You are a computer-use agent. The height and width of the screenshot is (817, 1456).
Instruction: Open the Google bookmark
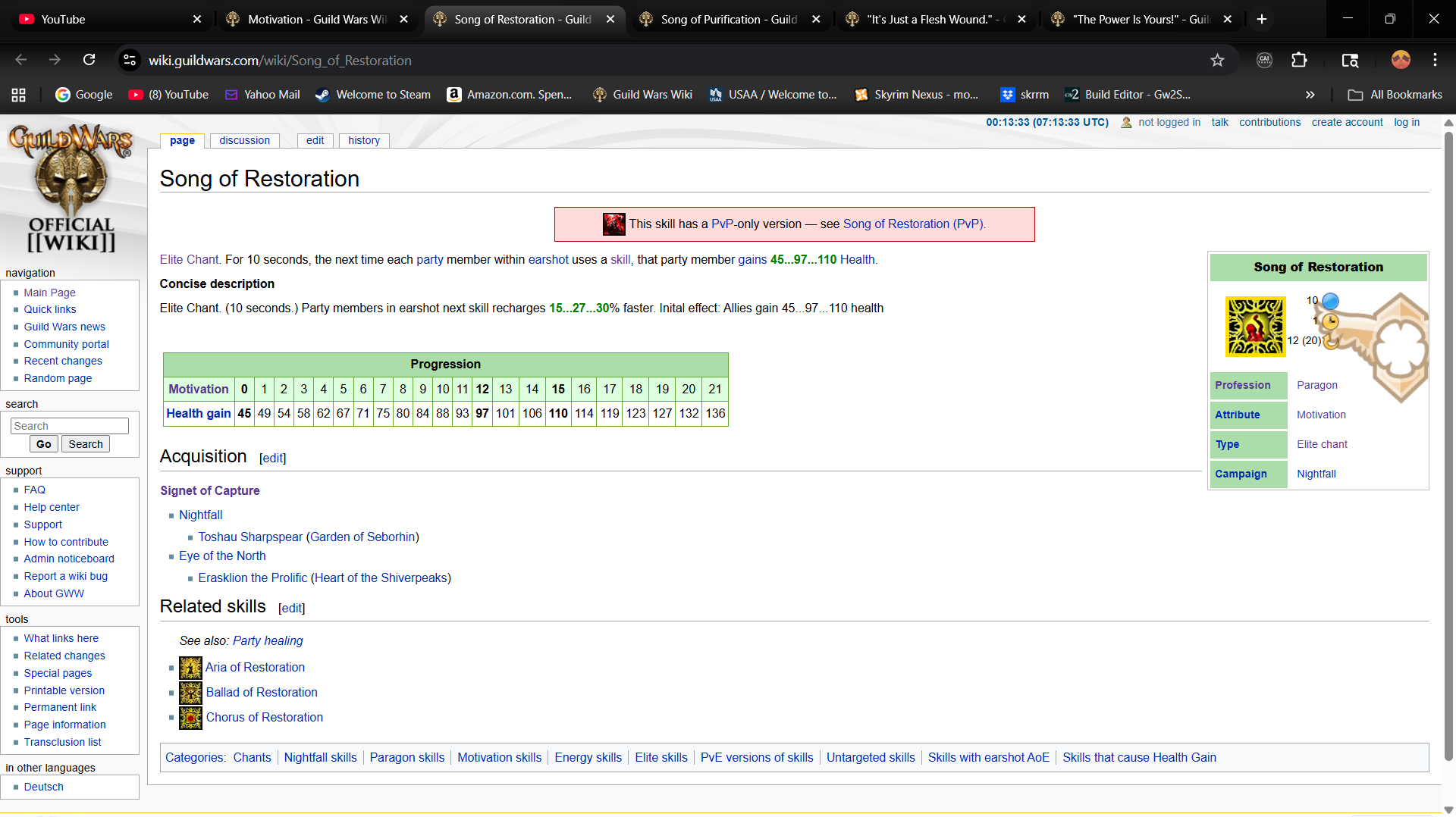pos(84,95)
